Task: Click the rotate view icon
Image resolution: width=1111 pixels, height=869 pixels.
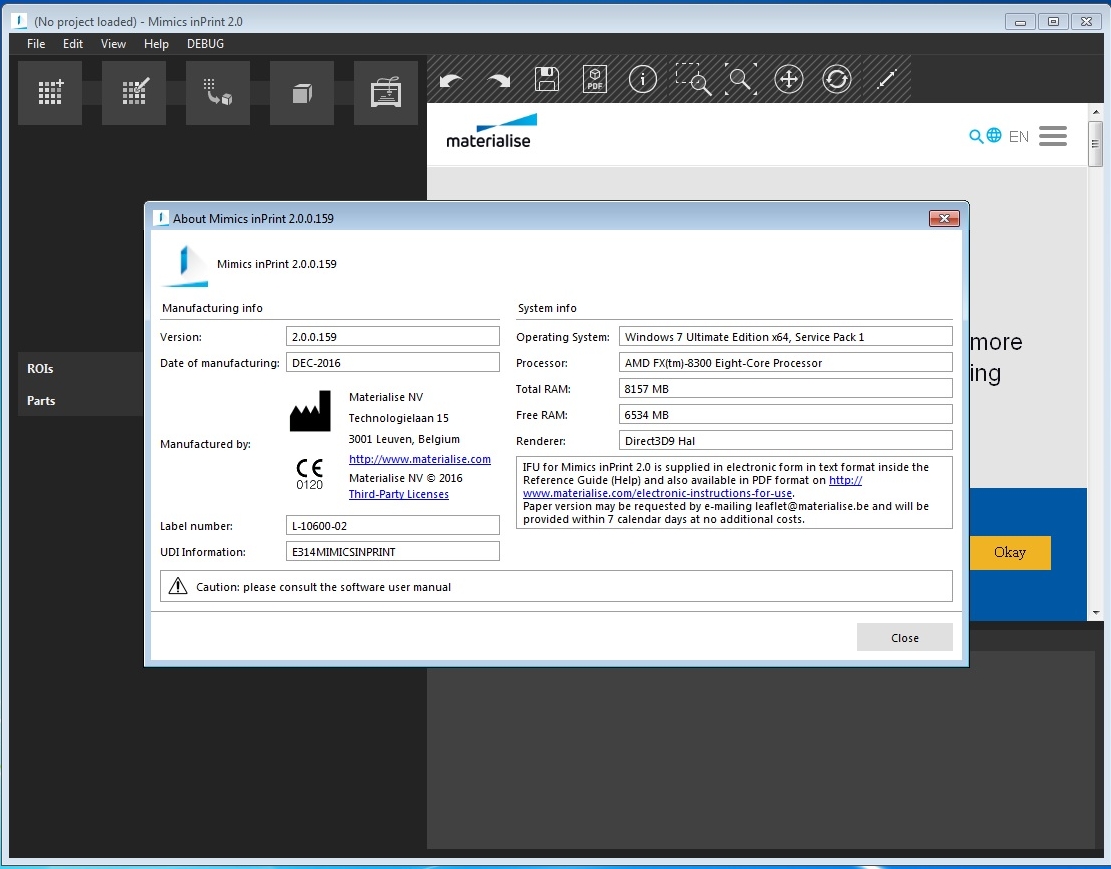Action: 837,80
